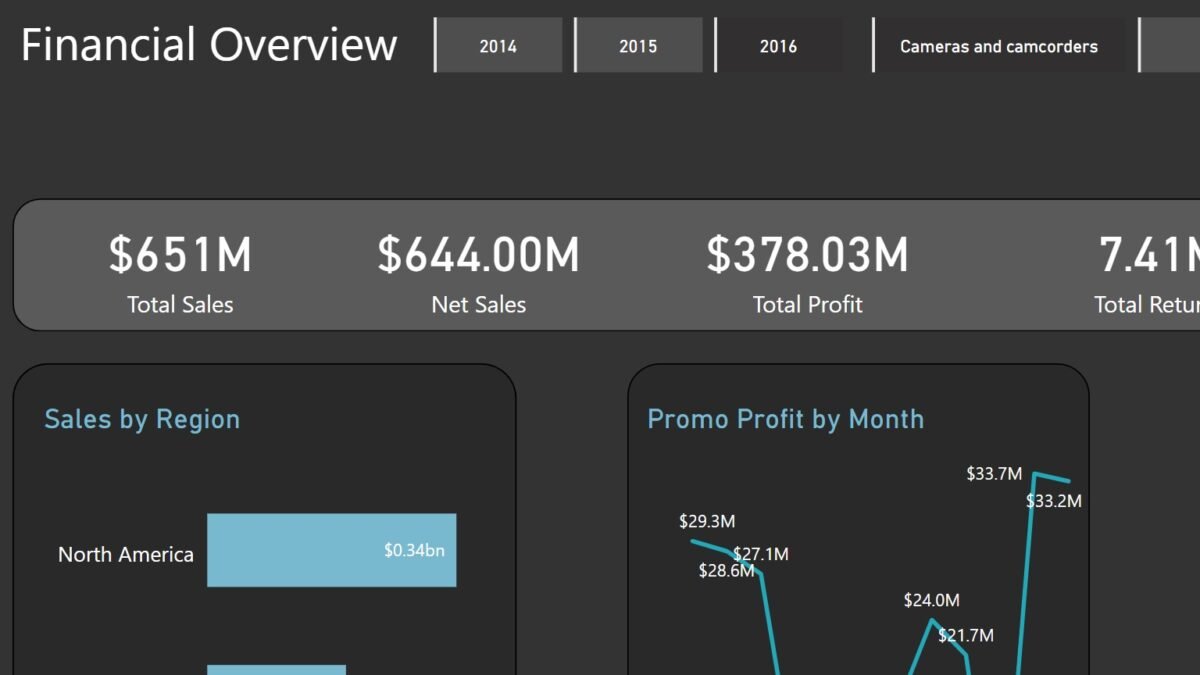Click the North America $0.34bn bar
Image resolution: width=1200 pixels, height=675 pixels.
tap(331, 550)
